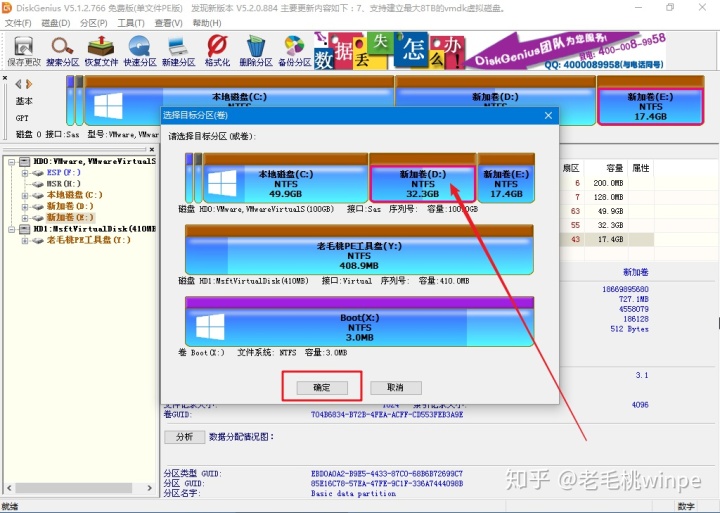Click the Delete Partition (删除分区) icon

coord(256,51)
